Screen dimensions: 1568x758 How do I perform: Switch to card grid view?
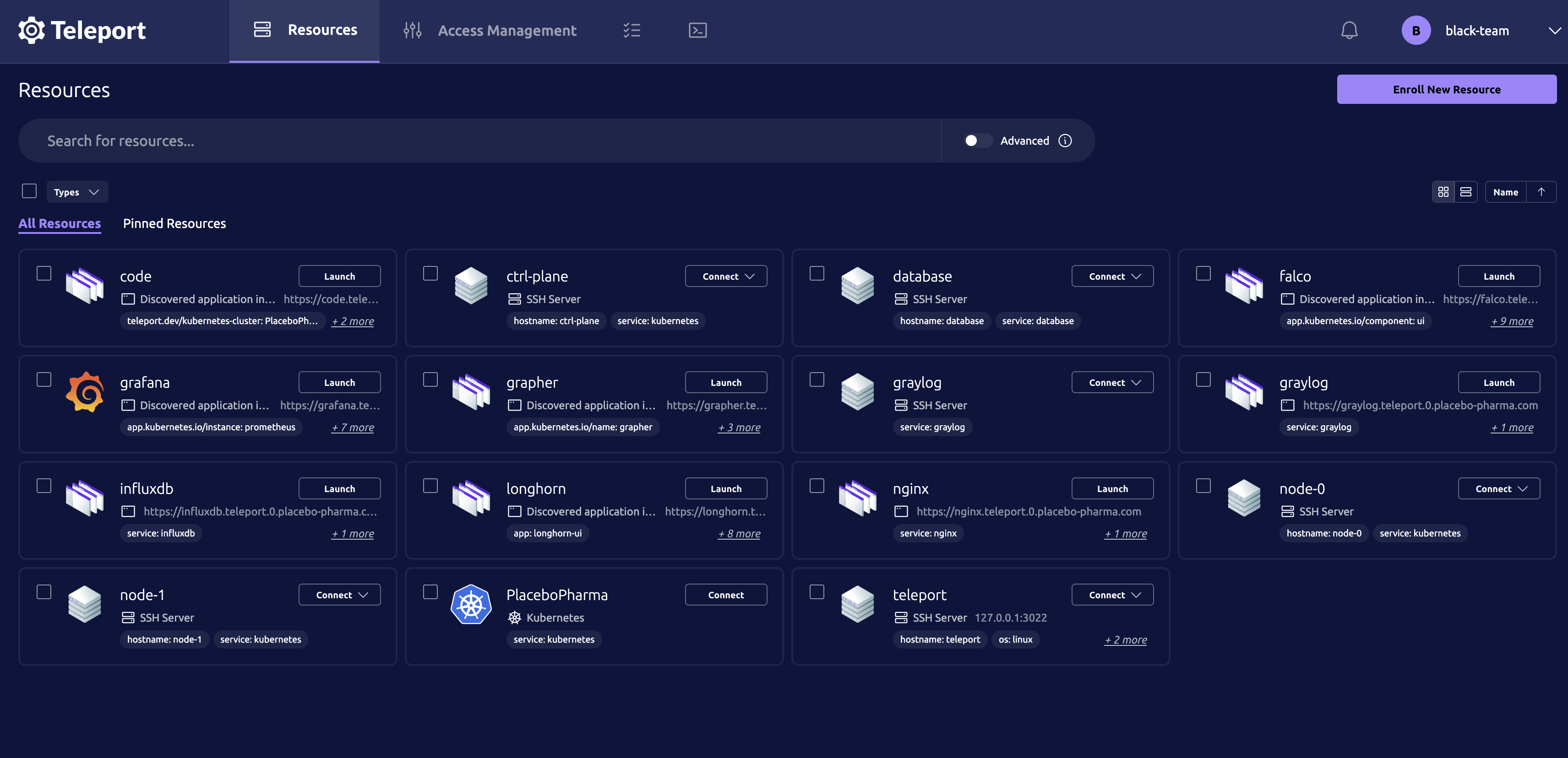[1443, 192]
